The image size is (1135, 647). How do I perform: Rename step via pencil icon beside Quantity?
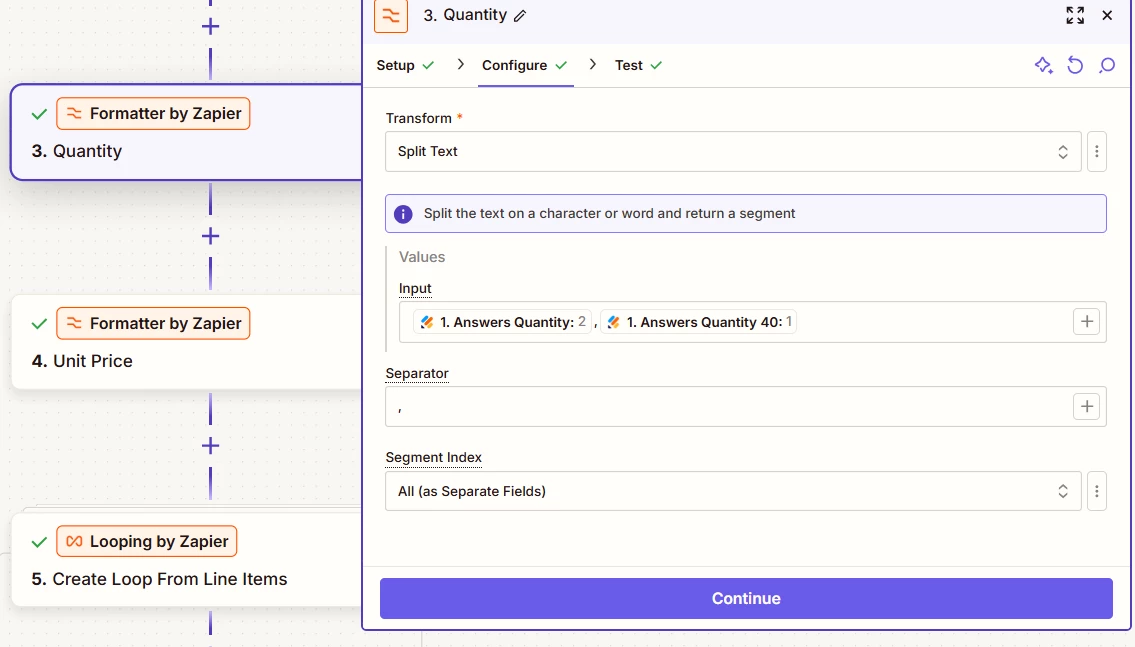pos(520,16)
